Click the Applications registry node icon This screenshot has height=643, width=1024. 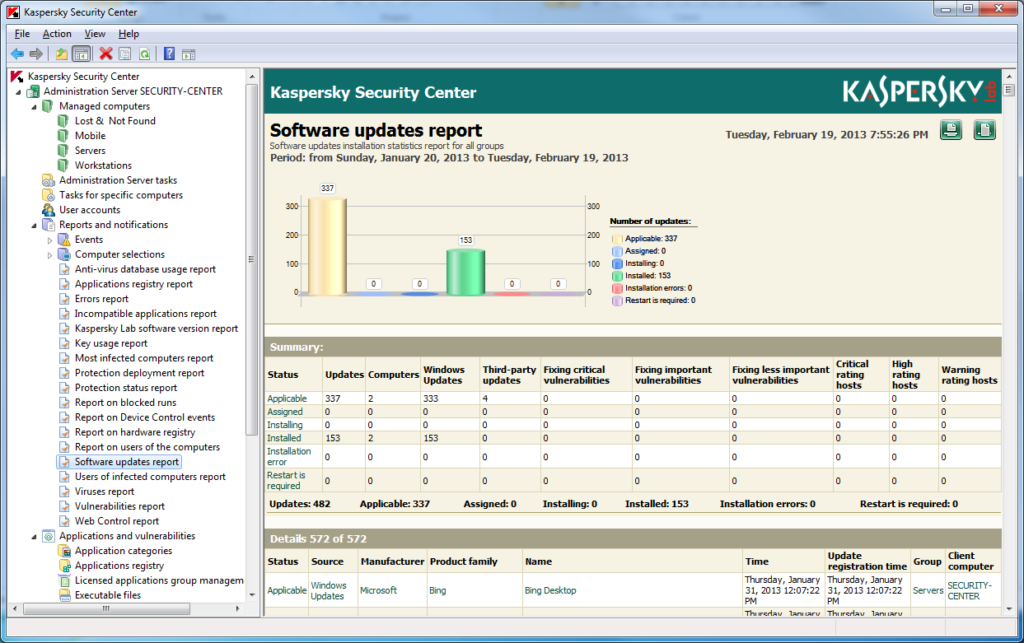click(64, 566)
